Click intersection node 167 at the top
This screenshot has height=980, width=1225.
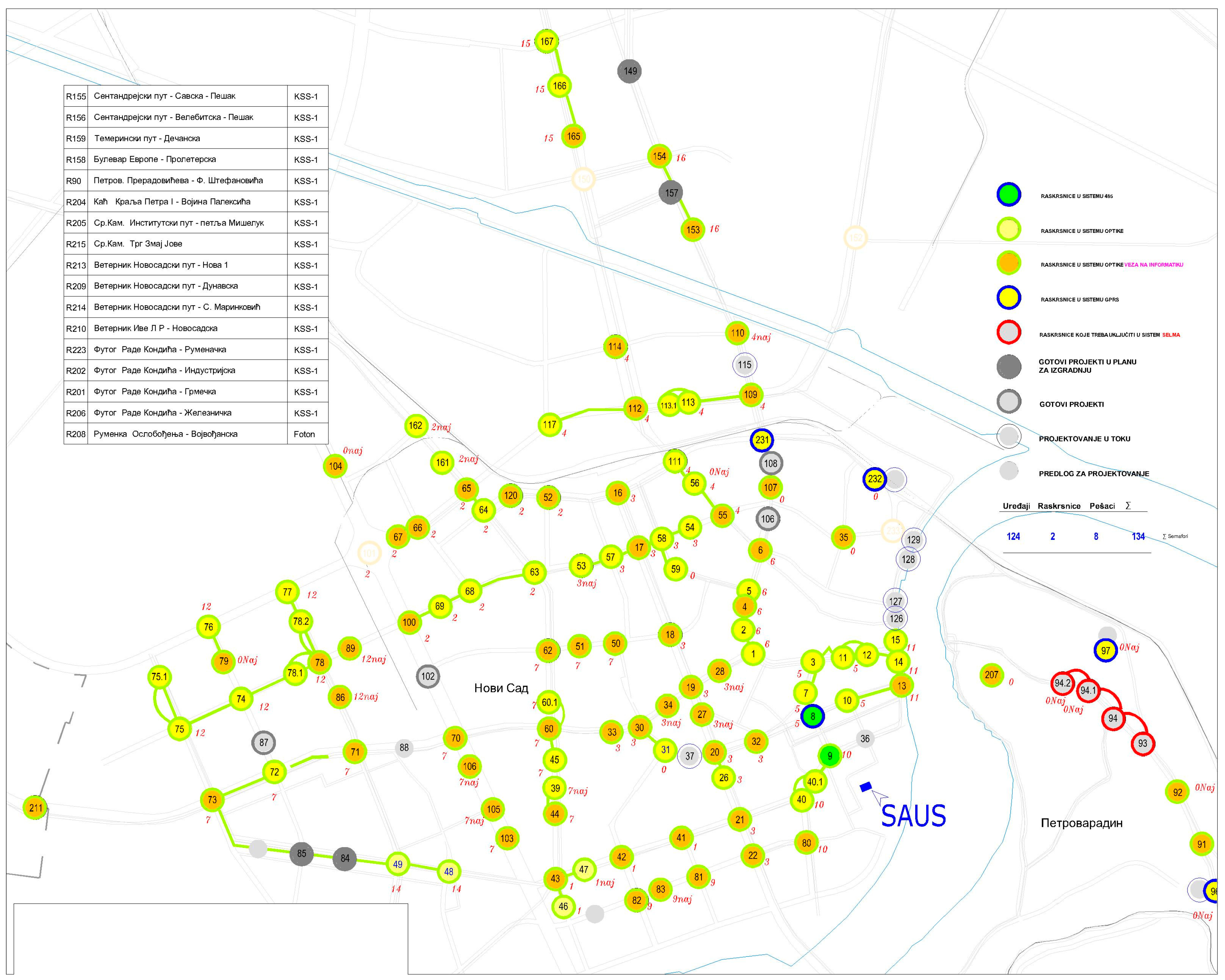tap(547, 42)
